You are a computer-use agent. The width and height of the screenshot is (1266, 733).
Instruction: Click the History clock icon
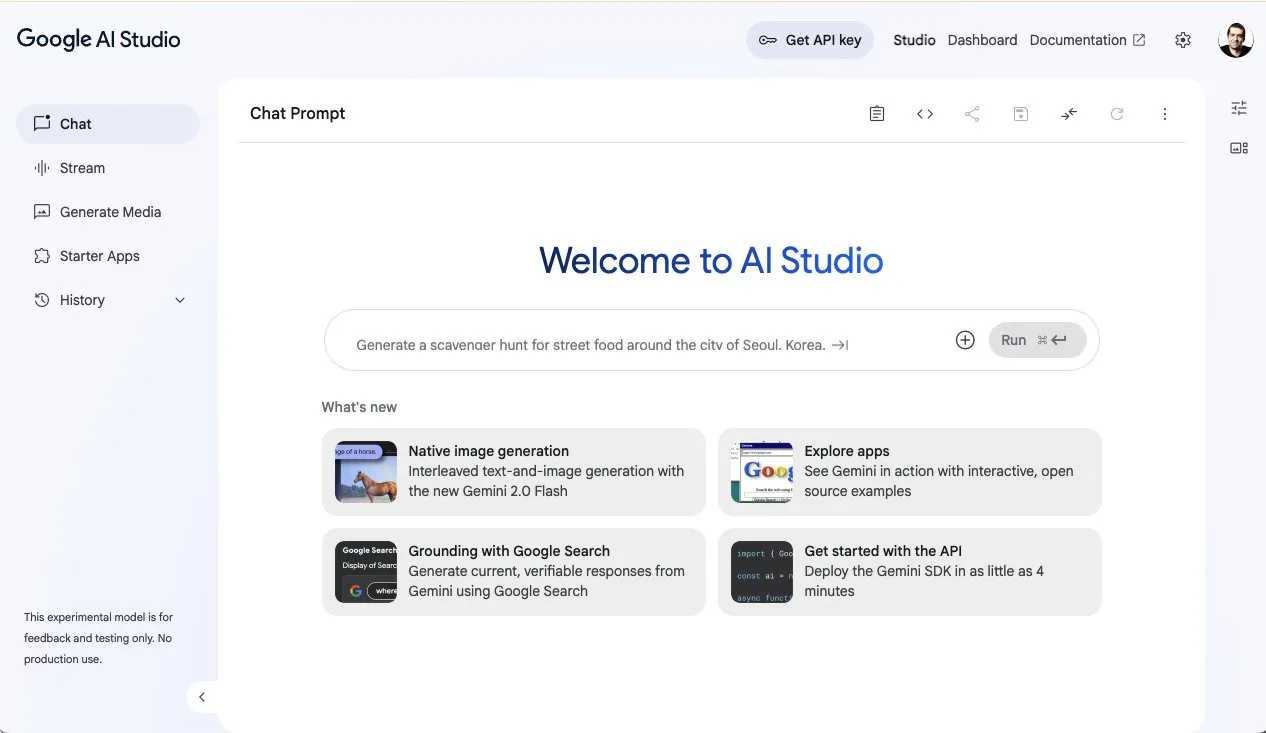pos(42,300)
